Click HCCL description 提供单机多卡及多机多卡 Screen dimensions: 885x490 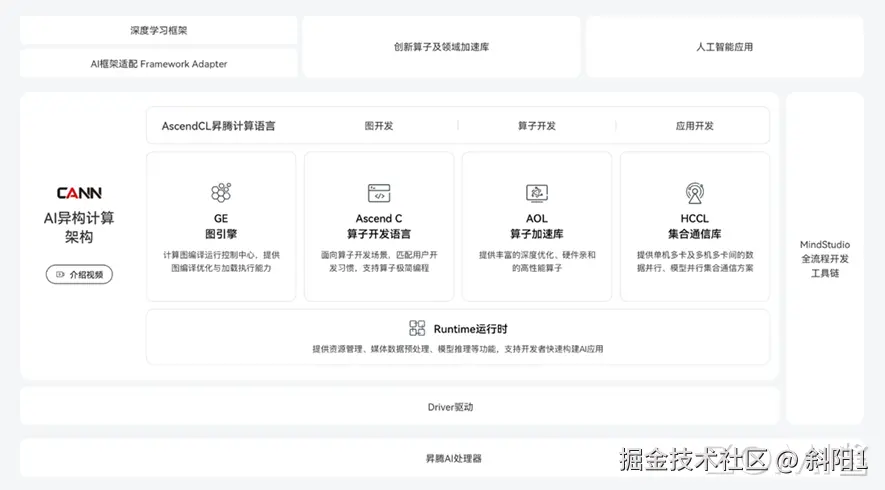click(x=695, y=261)
